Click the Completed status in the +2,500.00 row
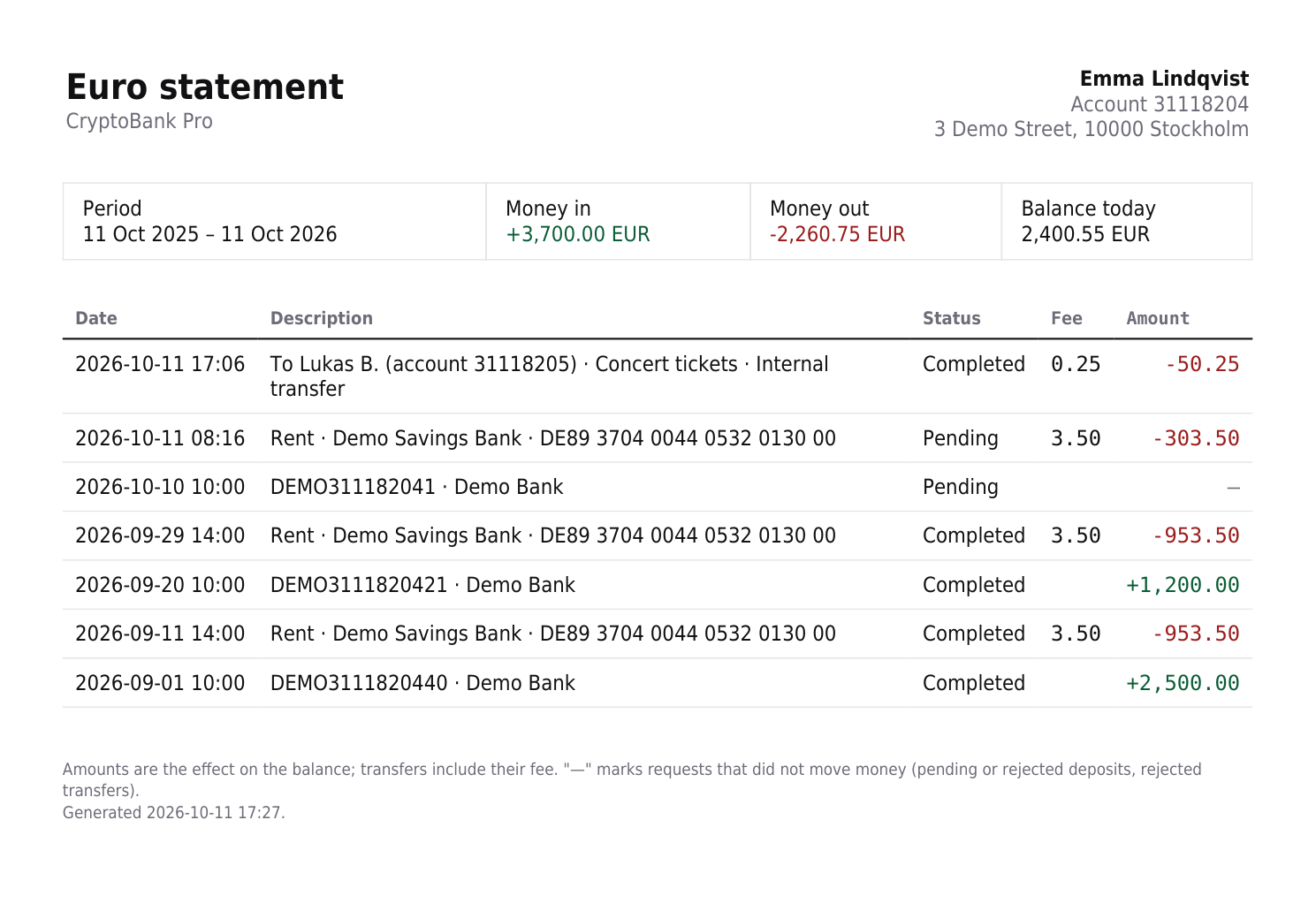Image resolution: width=1316 pixels, height=911 pixels. point(974,683)
